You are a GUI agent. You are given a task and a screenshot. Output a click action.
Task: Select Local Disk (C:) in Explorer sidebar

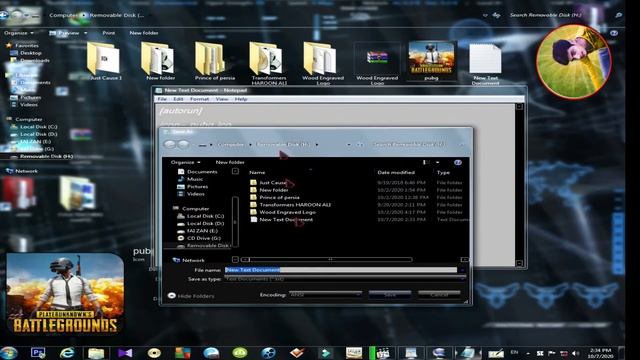click(x=34, y=127)
